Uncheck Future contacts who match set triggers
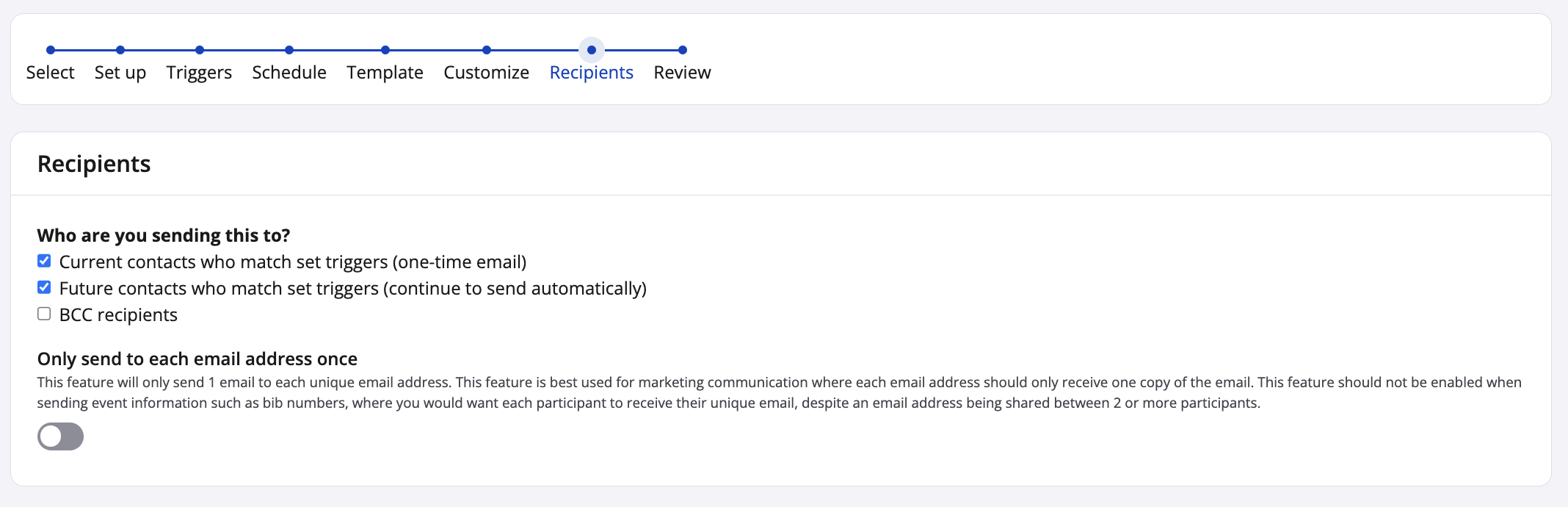Screen dimensions: 1568x507 click(x=44, y=287)
